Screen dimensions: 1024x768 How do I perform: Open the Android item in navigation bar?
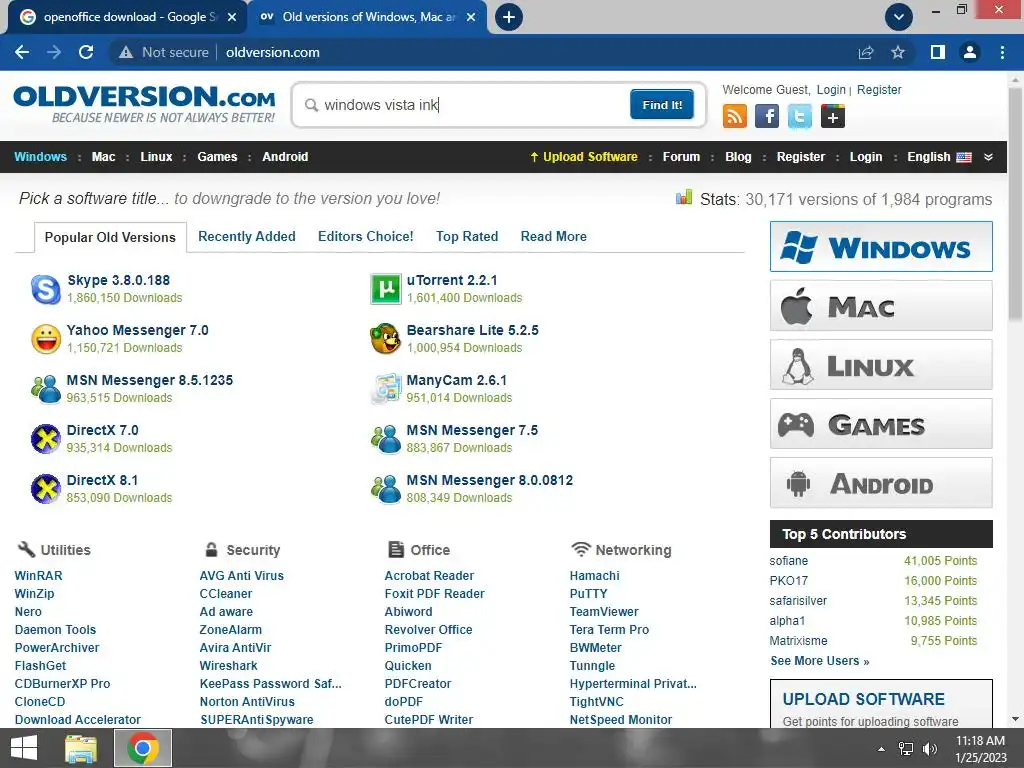(x=285, y=157)
